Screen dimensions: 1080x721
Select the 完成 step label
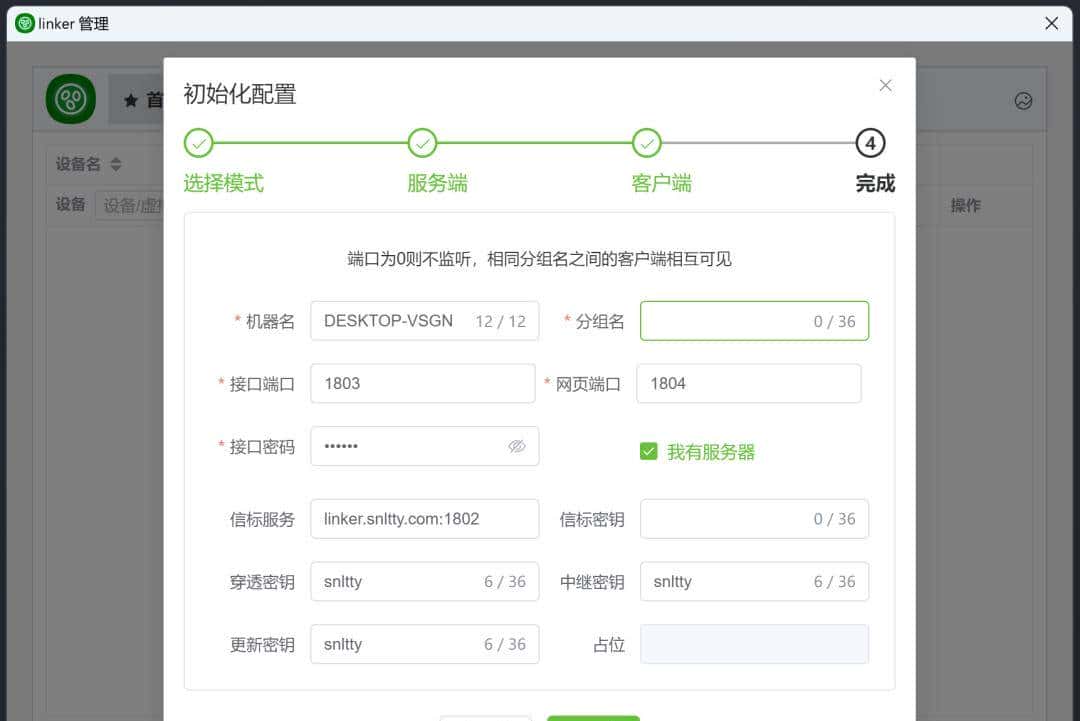coord(877,184)
